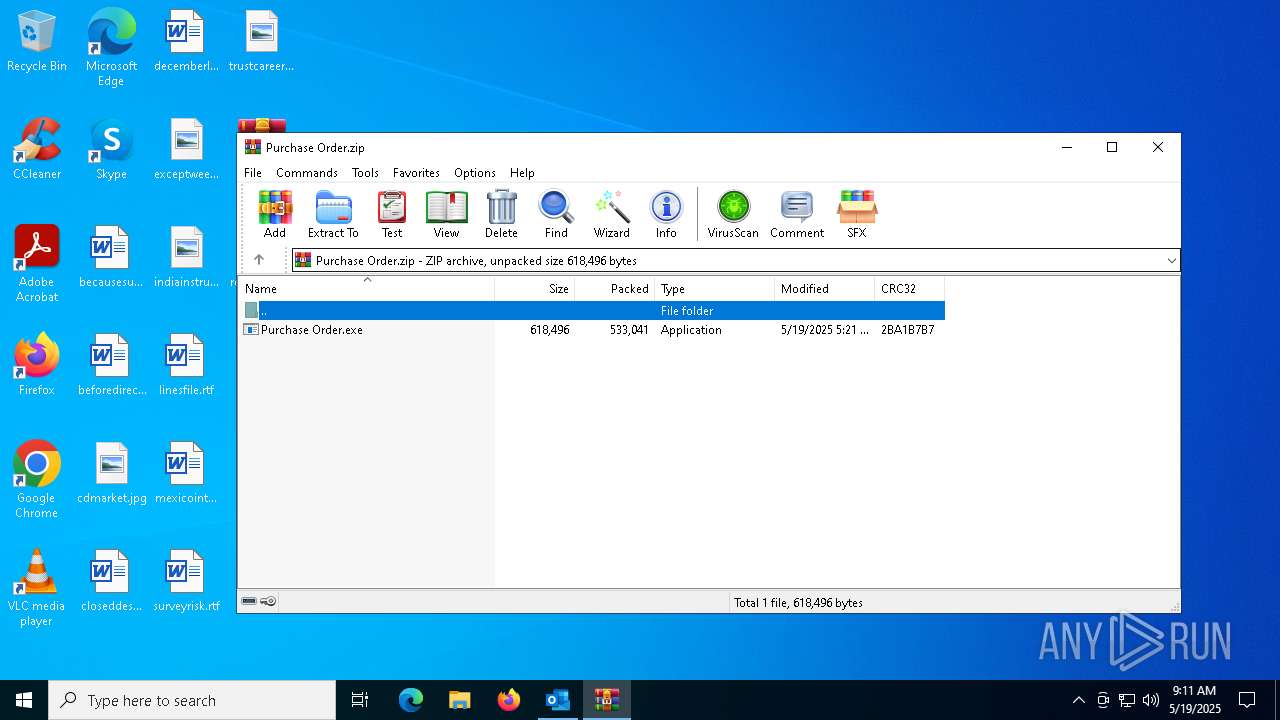
Task: Open Adobe Acrobat desktop shortcut
Action: click(x=37, y=264)
